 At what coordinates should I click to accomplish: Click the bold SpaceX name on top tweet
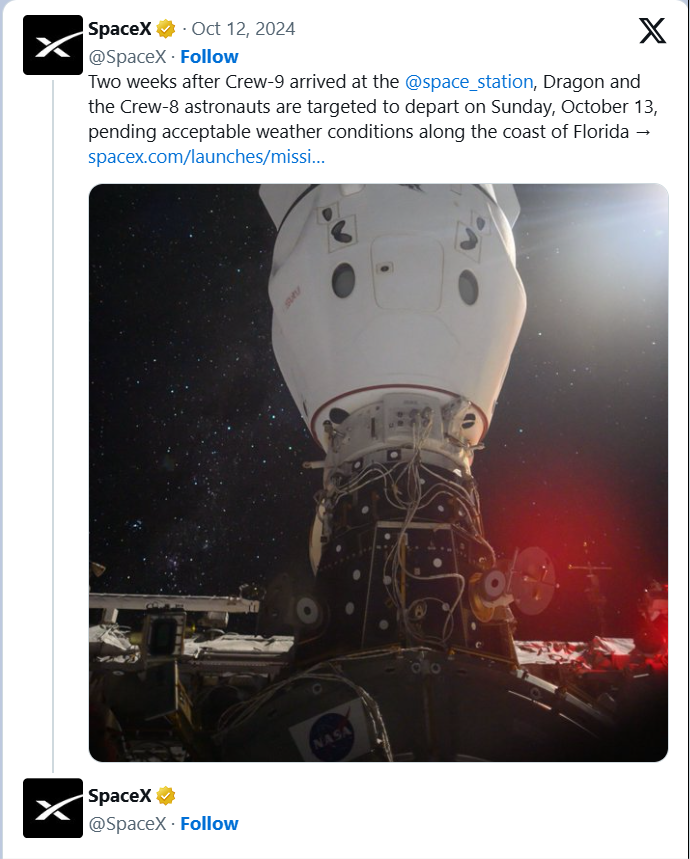point(119,29)
